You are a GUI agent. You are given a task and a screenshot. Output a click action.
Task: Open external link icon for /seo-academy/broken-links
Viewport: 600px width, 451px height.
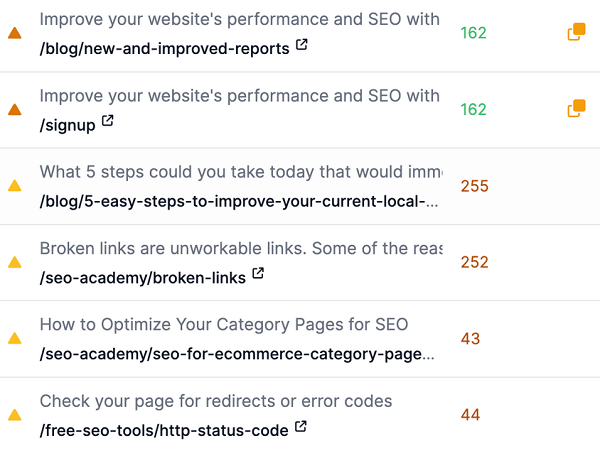[x=258, y=274]
